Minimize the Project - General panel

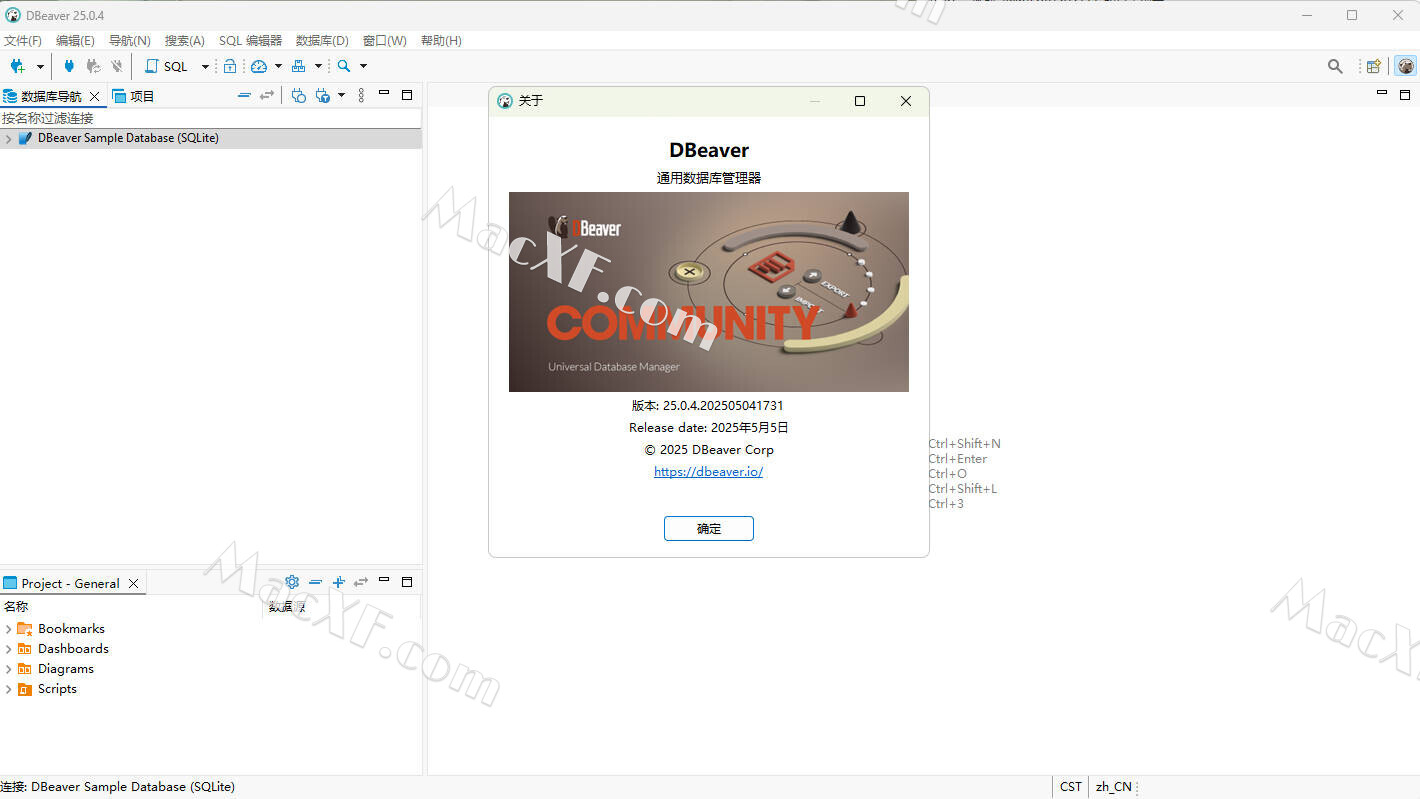pyautogui.click(x=384, y=580)
